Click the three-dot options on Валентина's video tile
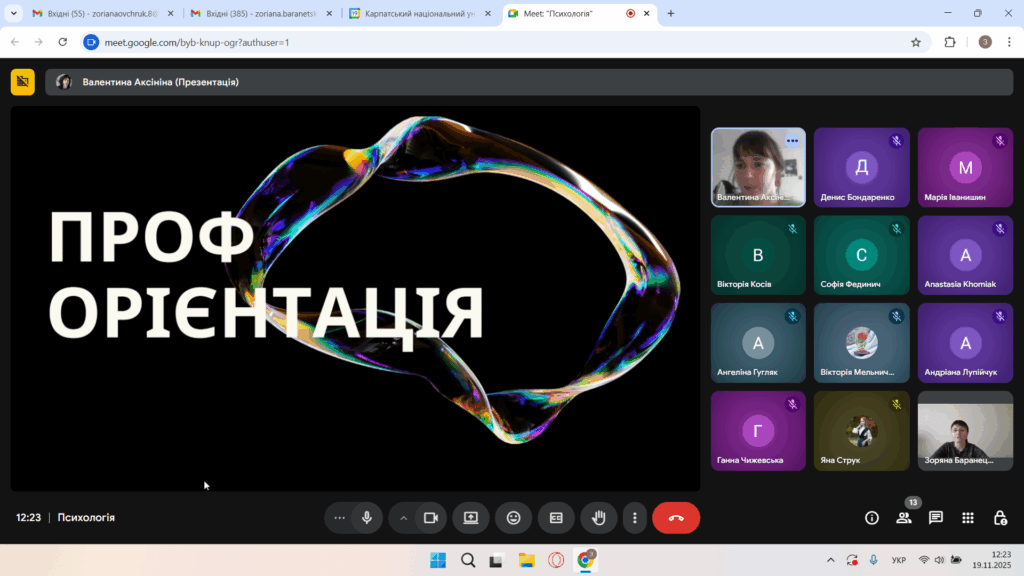 [792, 141]
